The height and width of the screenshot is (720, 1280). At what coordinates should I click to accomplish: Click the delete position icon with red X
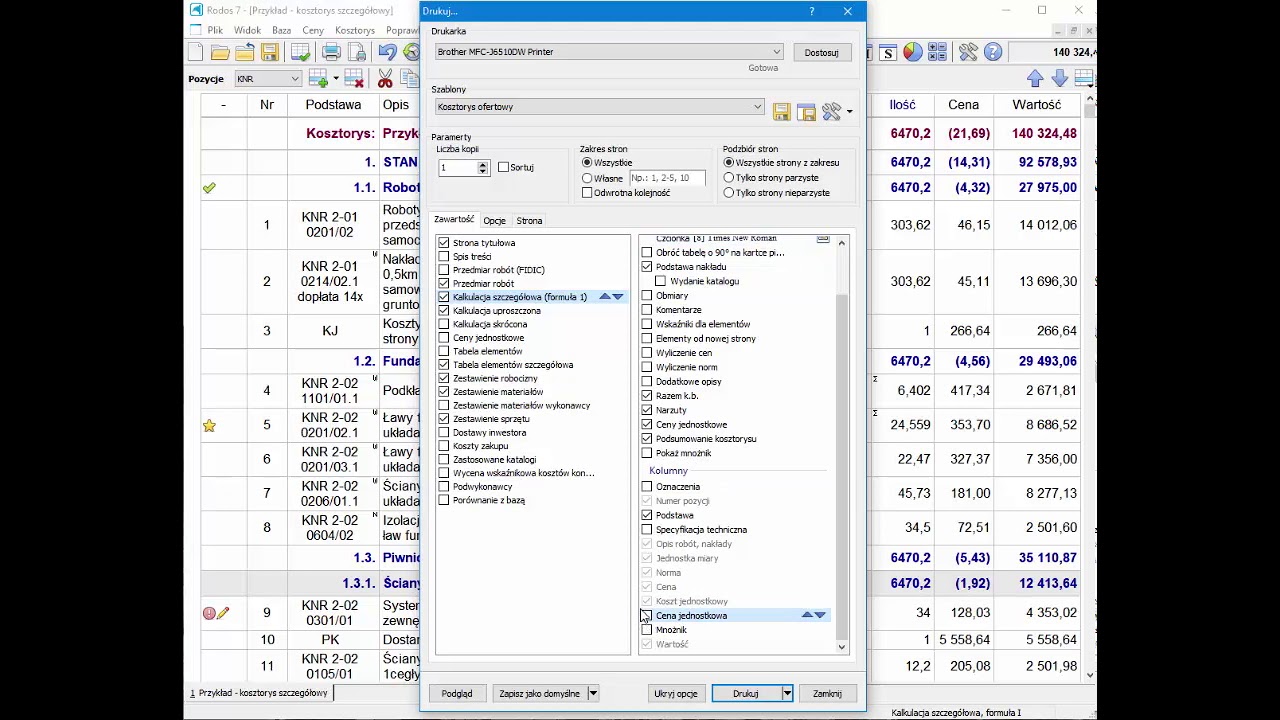pos(353,78)
